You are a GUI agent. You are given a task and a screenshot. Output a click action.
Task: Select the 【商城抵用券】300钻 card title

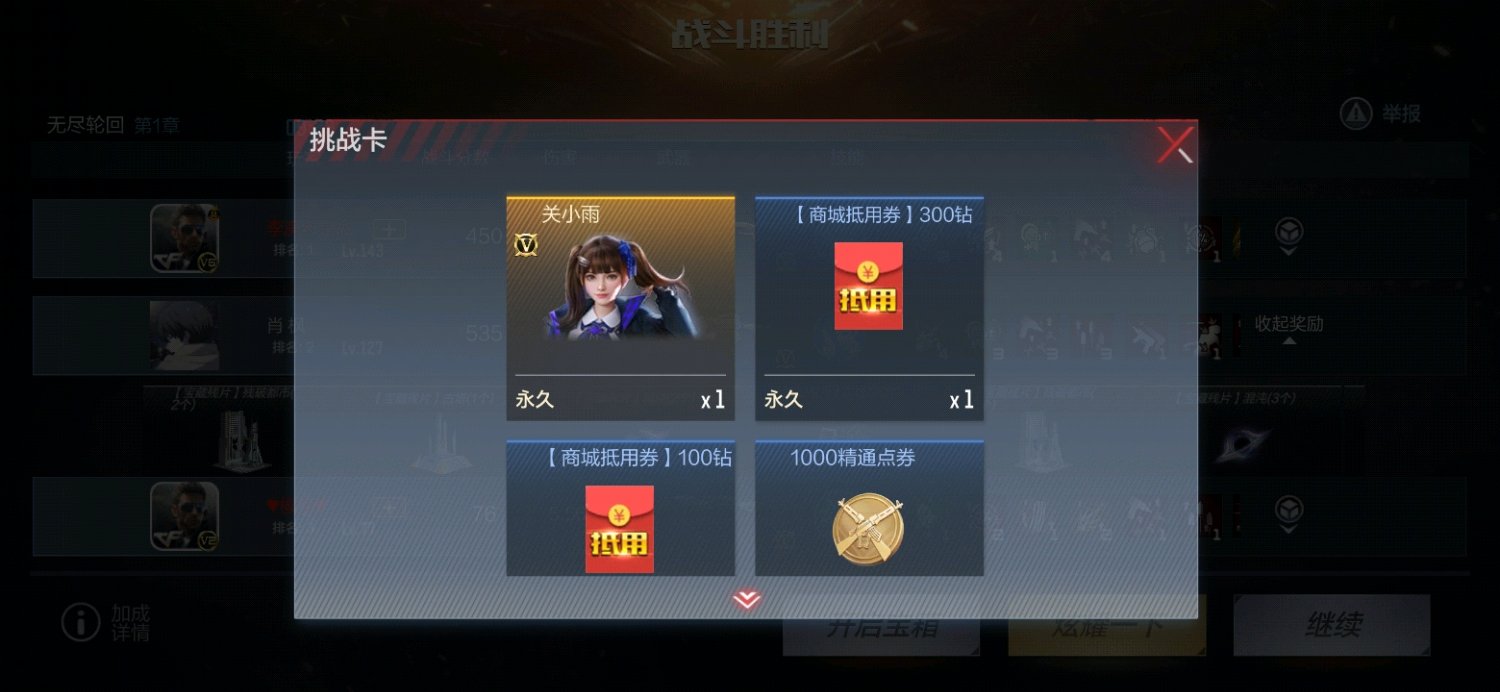(868, 214)
